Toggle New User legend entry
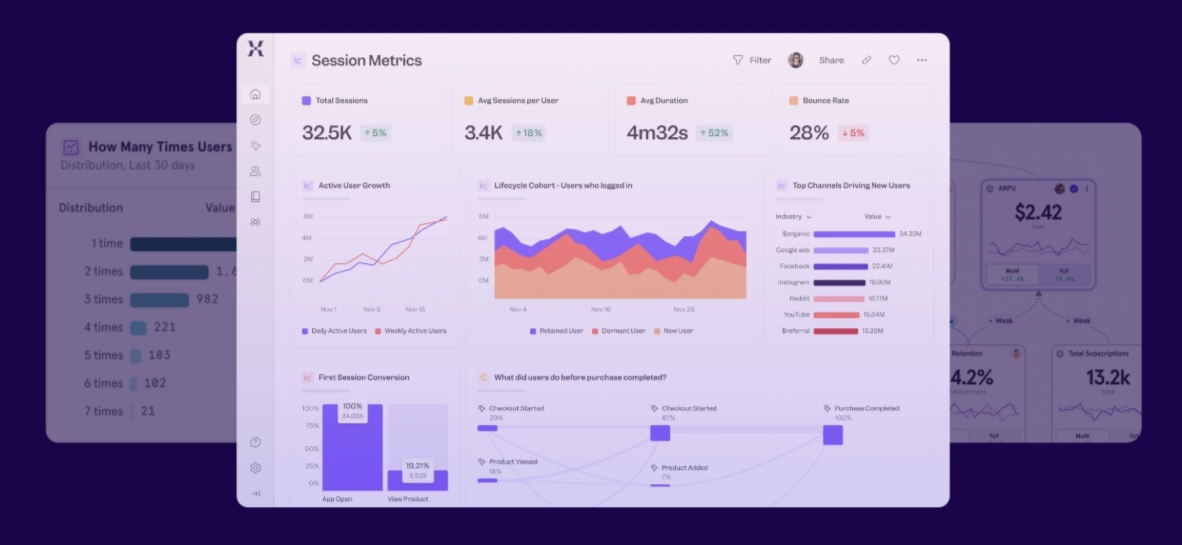1182x545 pixels. pos(673,331)
